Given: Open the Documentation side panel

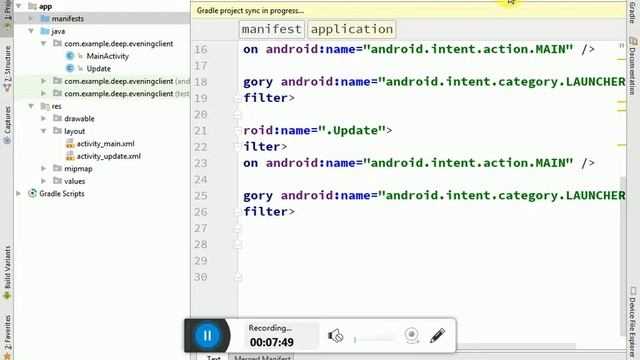Looking at the screenshot, I should 633,66.
